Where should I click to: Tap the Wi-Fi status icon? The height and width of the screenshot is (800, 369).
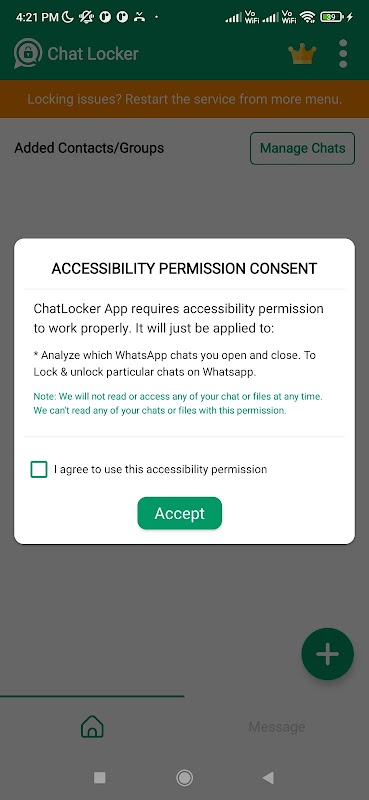pyautogui.click(x=308, y=17)
